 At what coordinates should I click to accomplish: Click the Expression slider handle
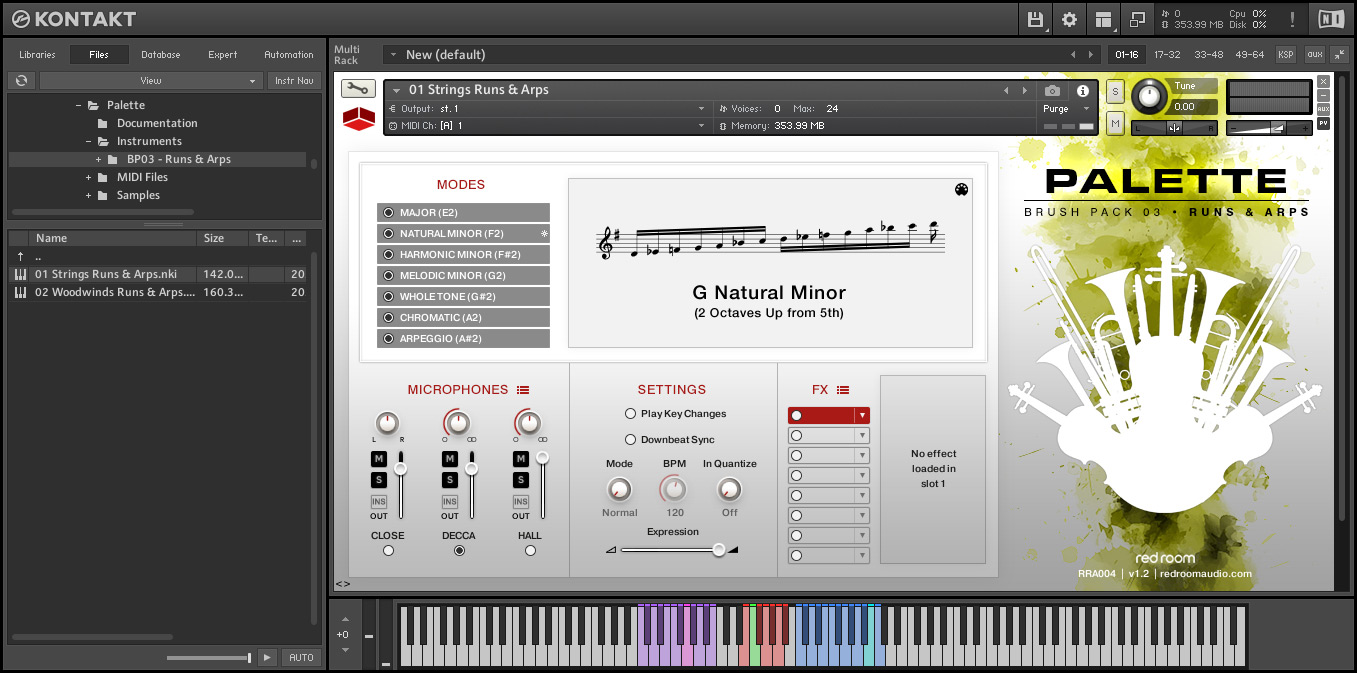click(x=718, y=550)
